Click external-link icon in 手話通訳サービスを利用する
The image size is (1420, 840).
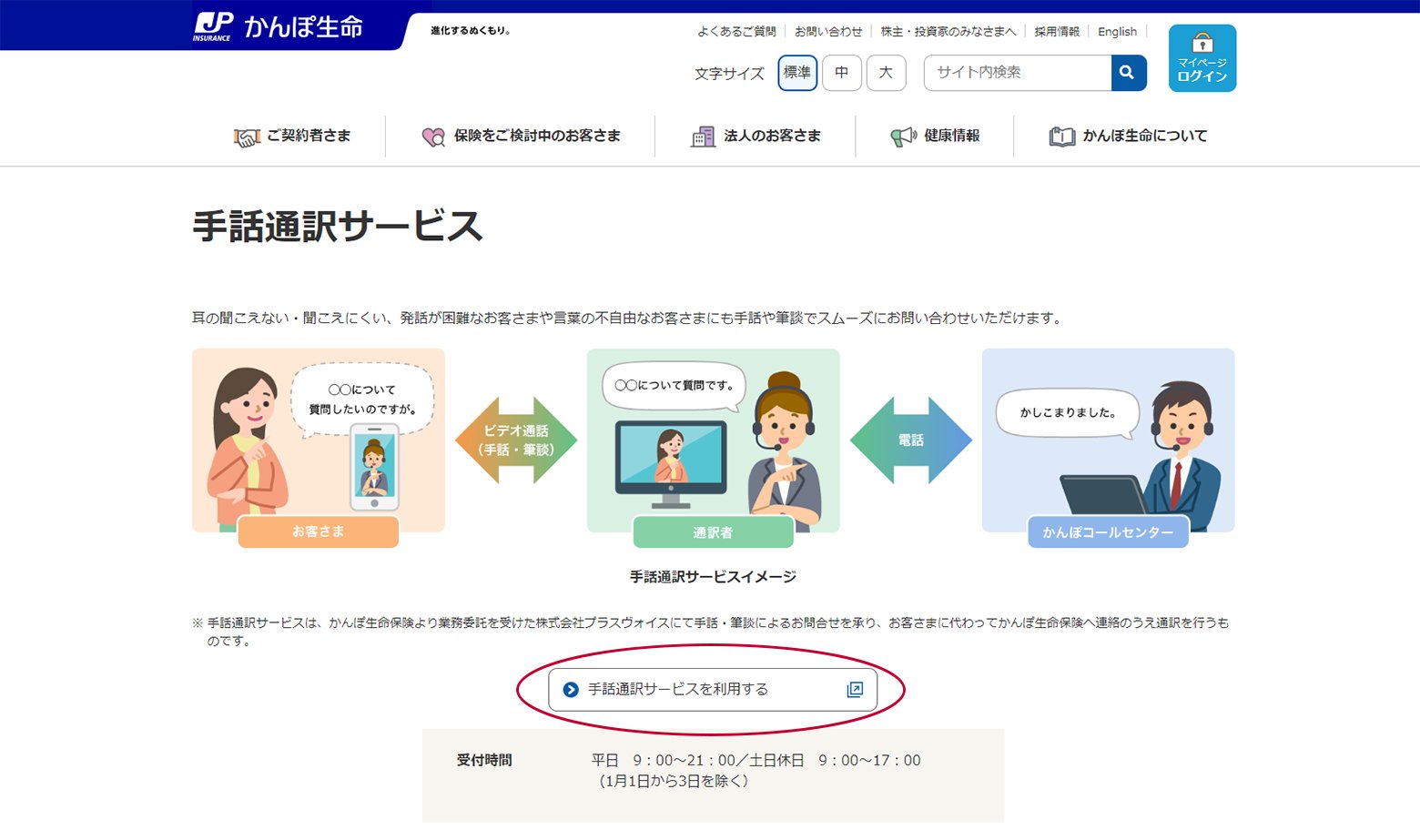[855, 690]
